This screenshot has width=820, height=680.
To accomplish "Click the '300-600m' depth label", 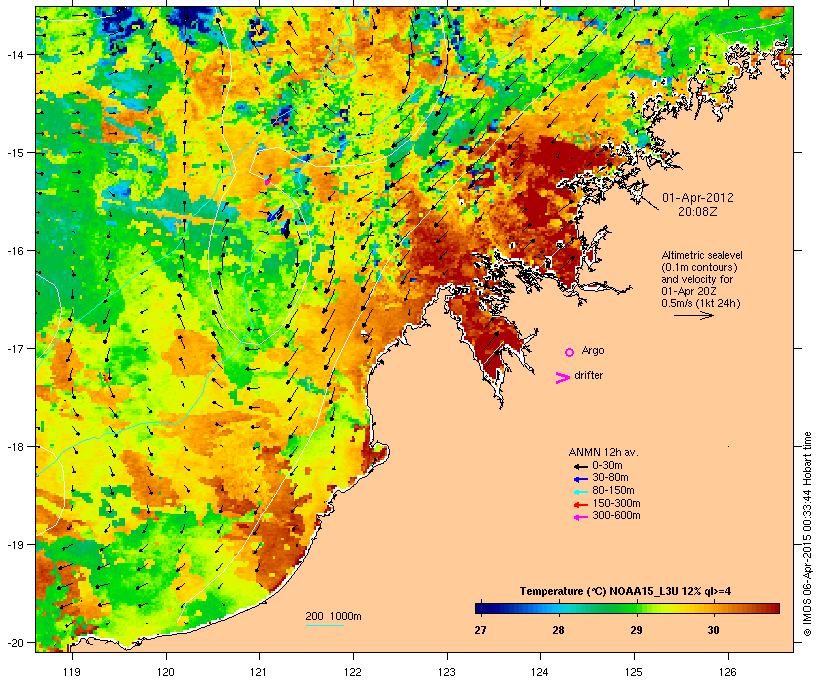I will (616, 516).
